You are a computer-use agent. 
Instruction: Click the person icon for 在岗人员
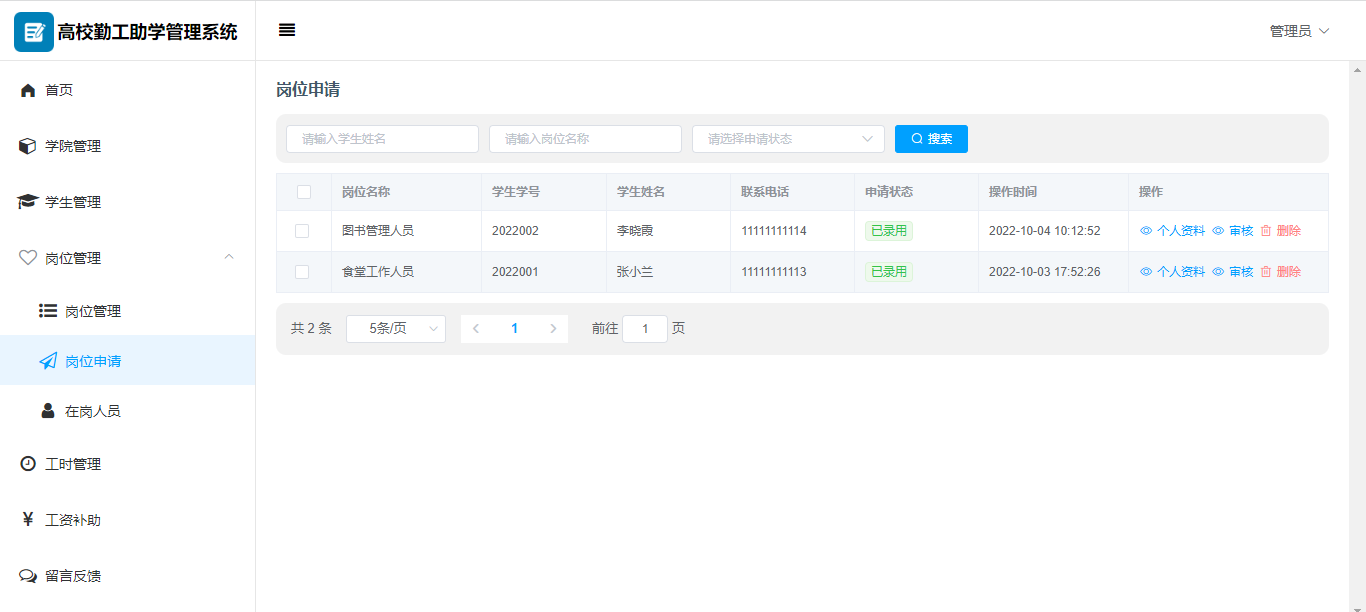(48, 411)
